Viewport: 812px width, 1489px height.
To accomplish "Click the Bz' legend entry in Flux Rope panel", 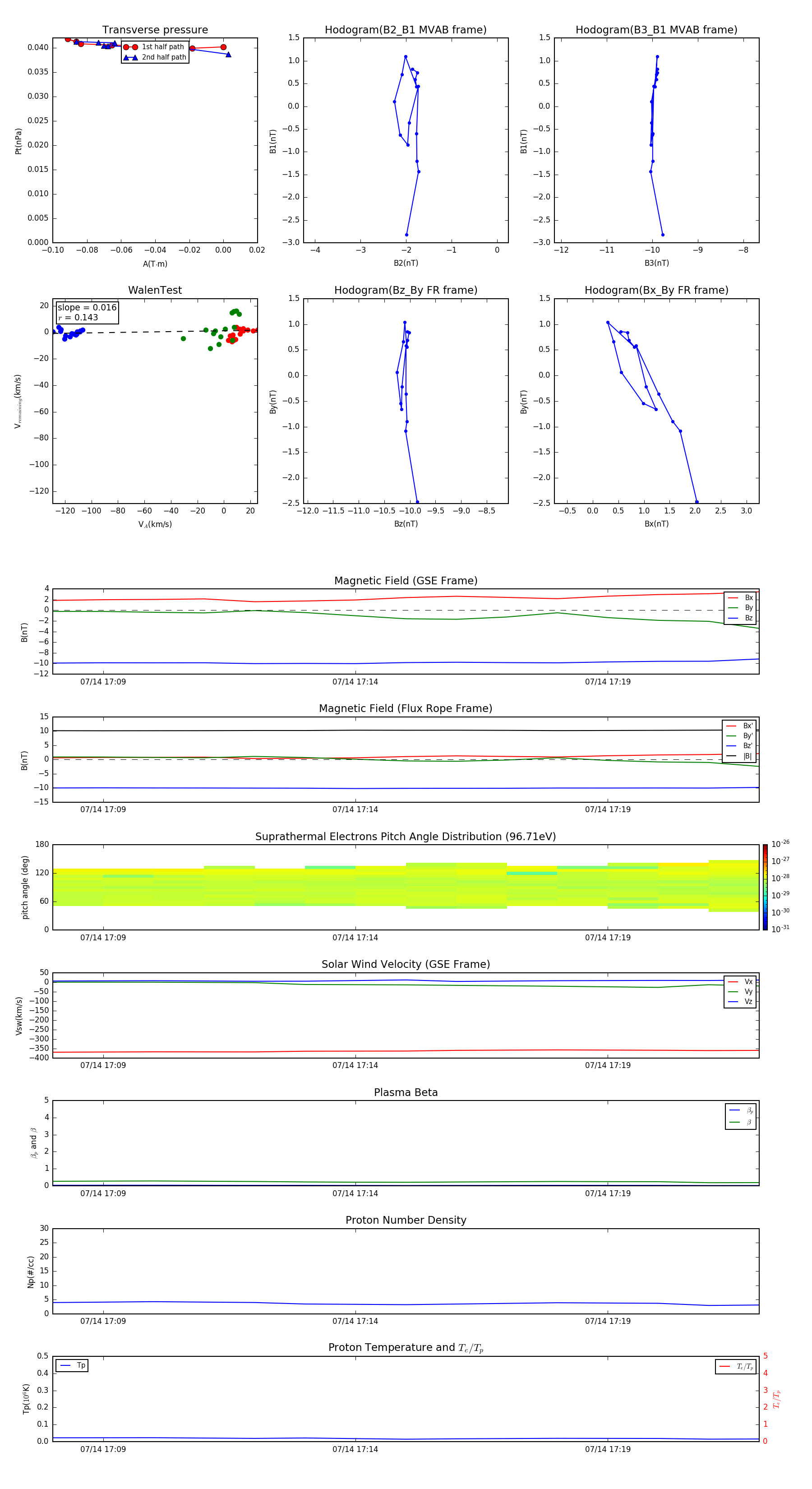I will [x=740, y=746].
